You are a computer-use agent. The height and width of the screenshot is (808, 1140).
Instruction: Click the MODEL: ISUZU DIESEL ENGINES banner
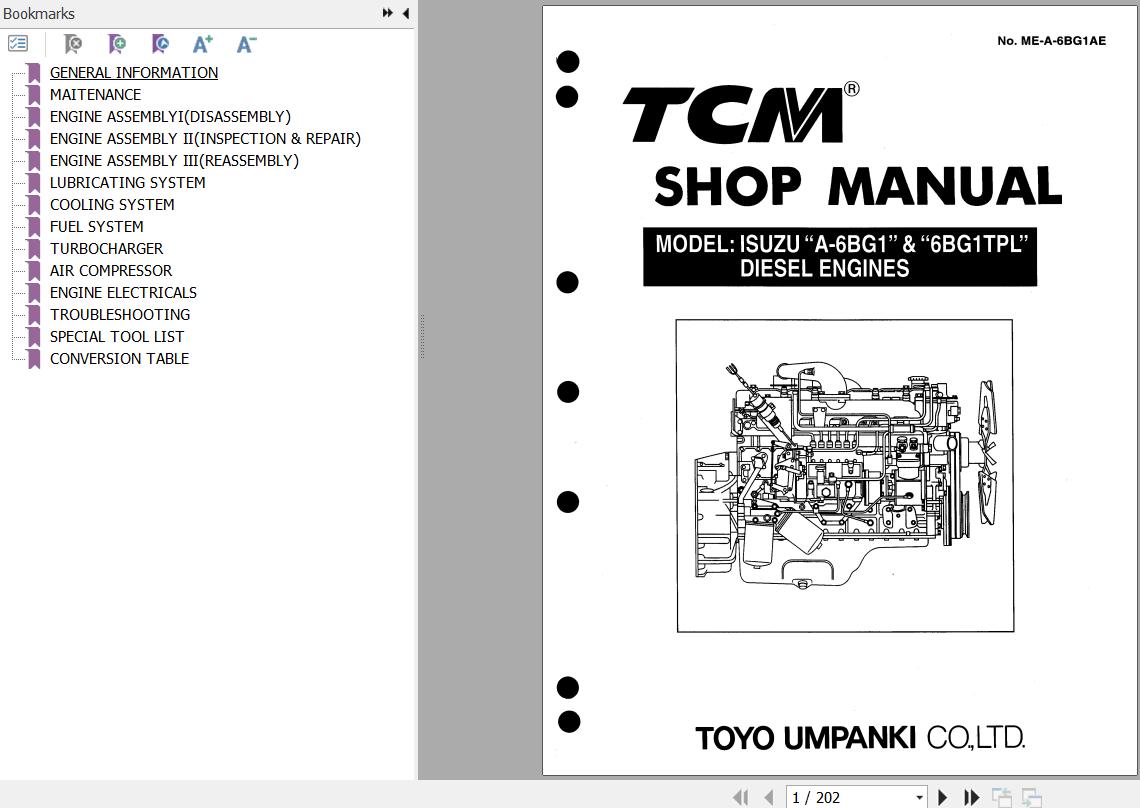[x=840, y=257]
